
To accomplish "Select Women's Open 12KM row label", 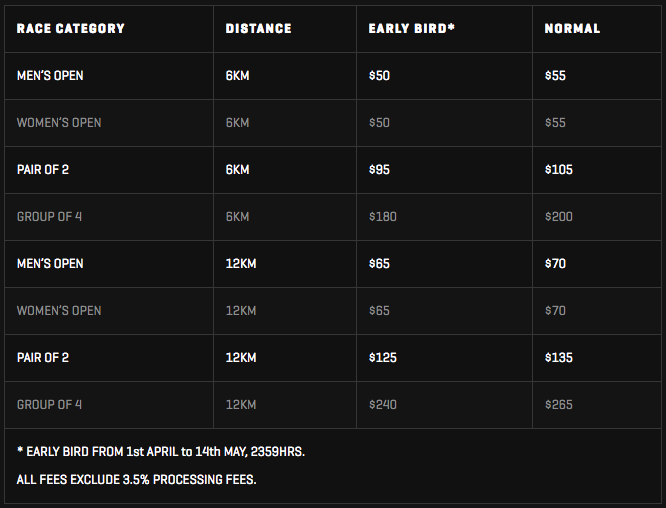I will pyautogui.click(x=59, y=310).
